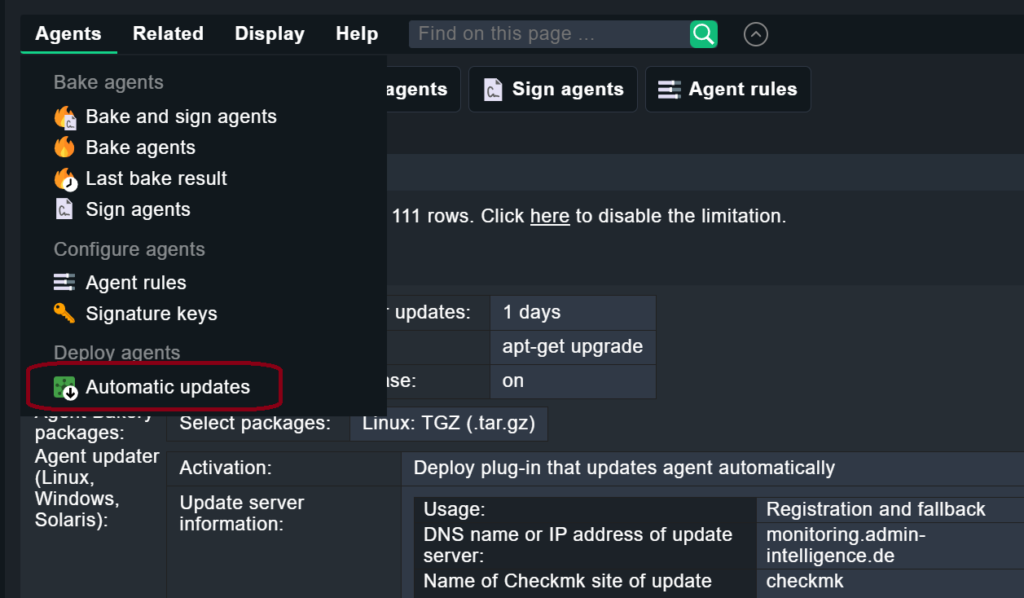The width and height of the screenshot is (1024, 598).
Task: Click the Bake and sign agents flame icon
Action: pyautogui.click(x=65, y=117)
